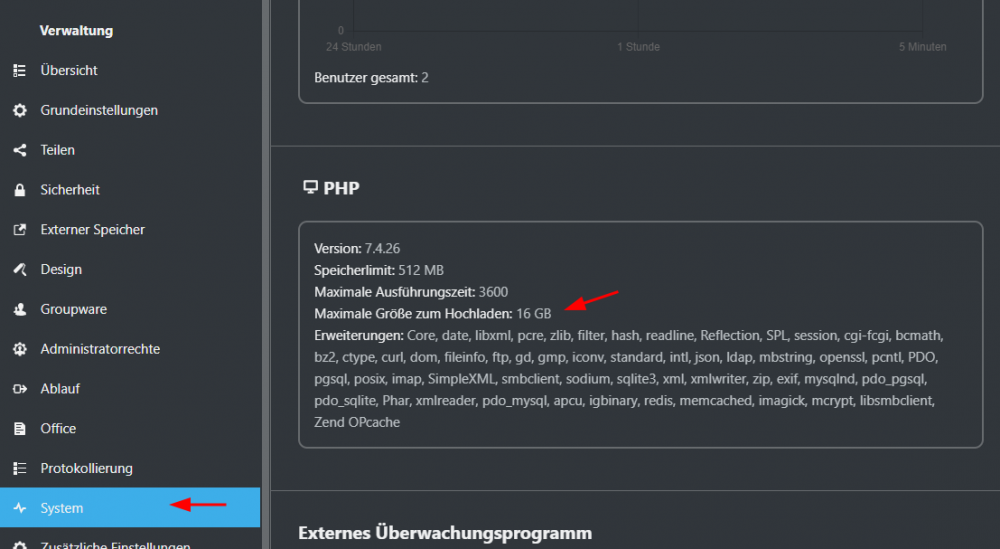Click the Design brush icon
Image resolution: width=1000 pixels, height=549 pixels.
click(x=20, y=269)
